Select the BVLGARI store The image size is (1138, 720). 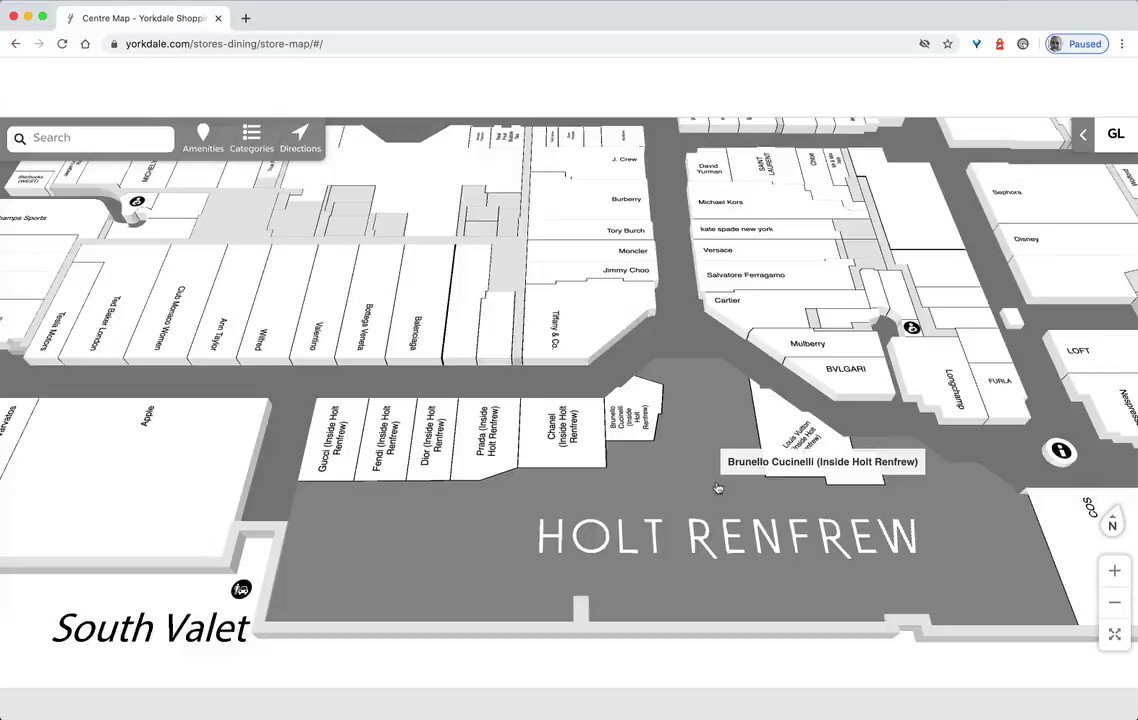[x=846, y=369]
